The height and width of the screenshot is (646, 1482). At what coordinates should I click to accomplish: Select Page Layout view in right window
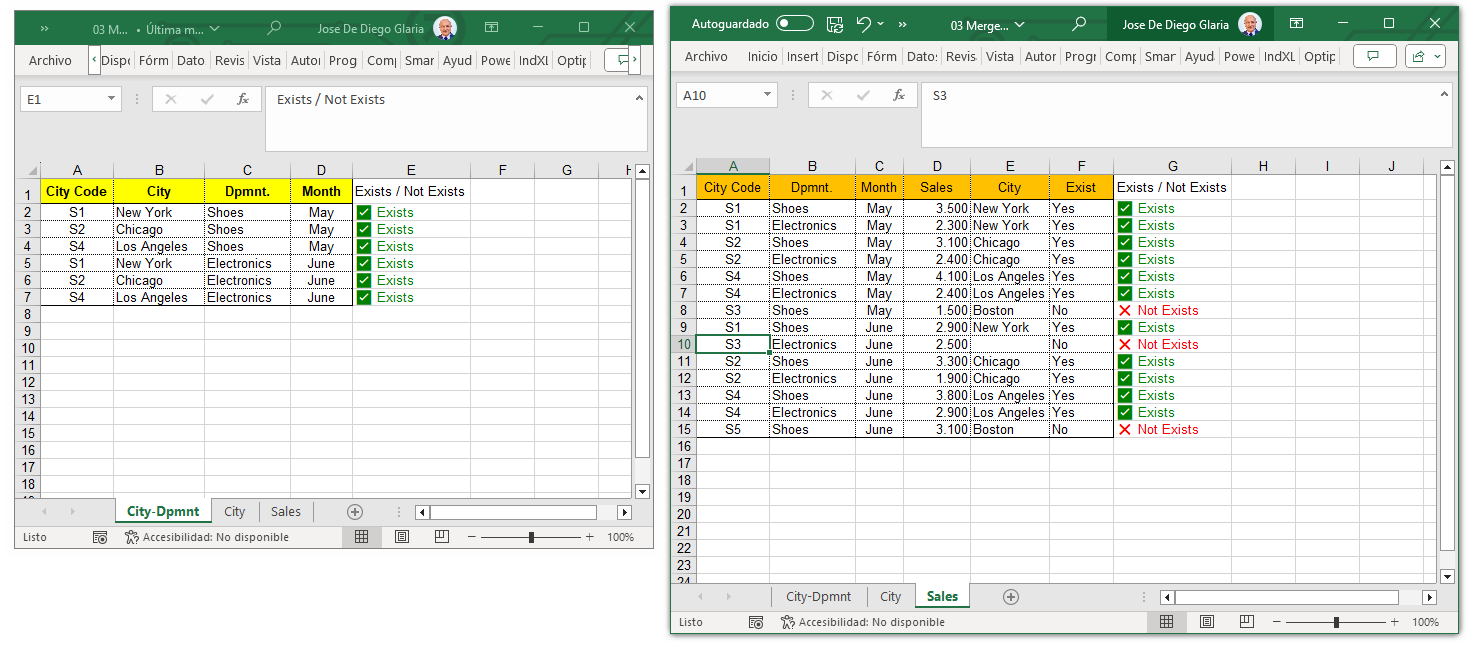[x=1207, y=622]
